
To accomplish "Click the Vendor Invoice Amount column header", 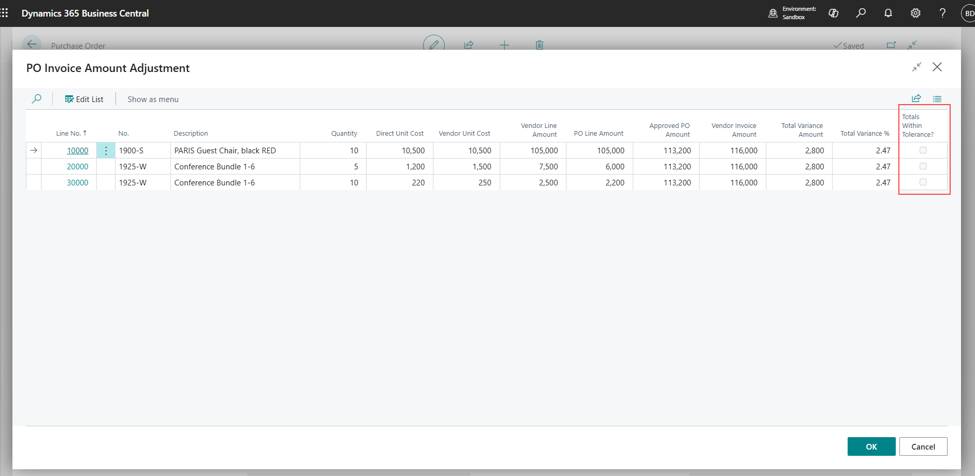I will [734, 130].
